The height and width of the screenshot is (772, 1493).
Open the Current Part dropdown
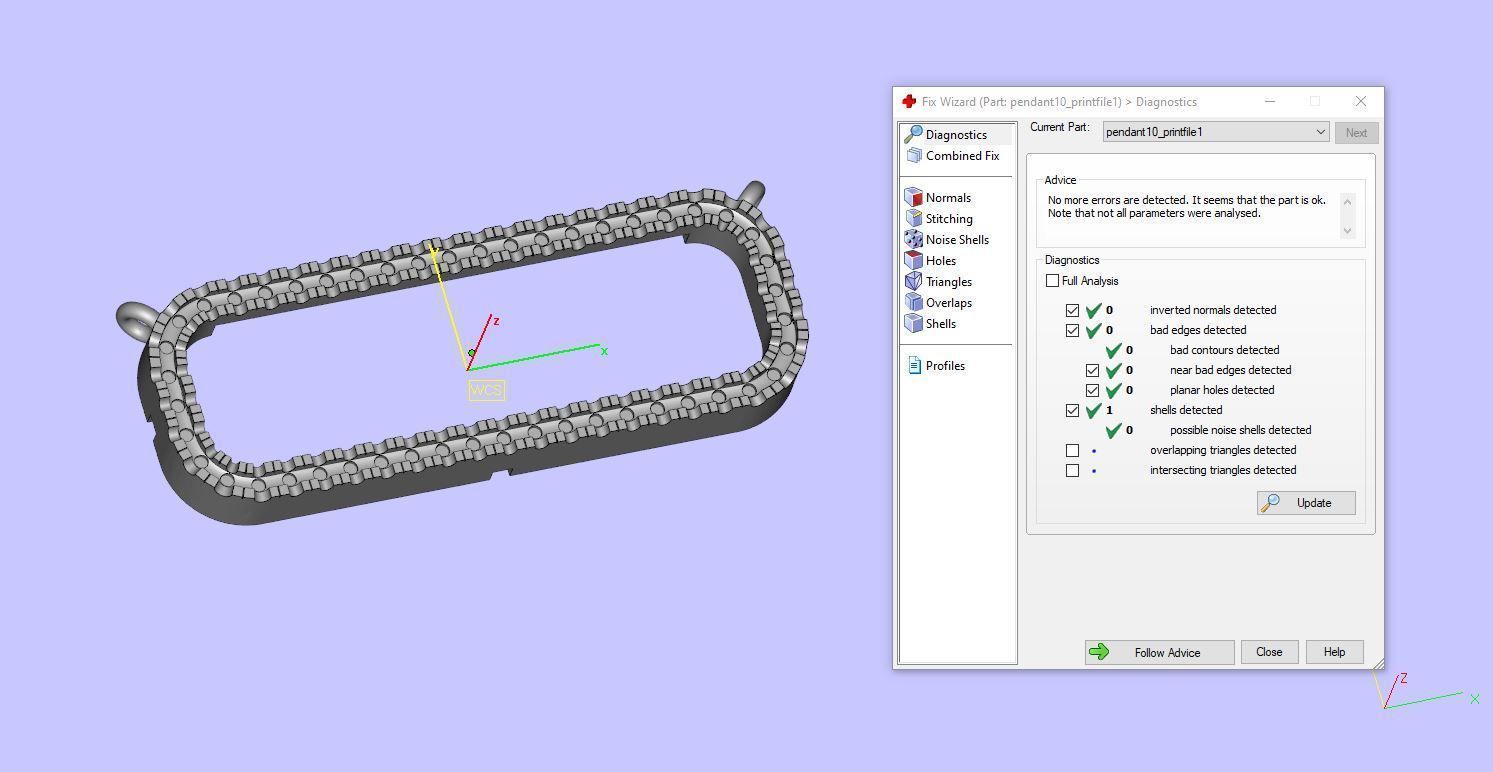tap(1216, 132)
